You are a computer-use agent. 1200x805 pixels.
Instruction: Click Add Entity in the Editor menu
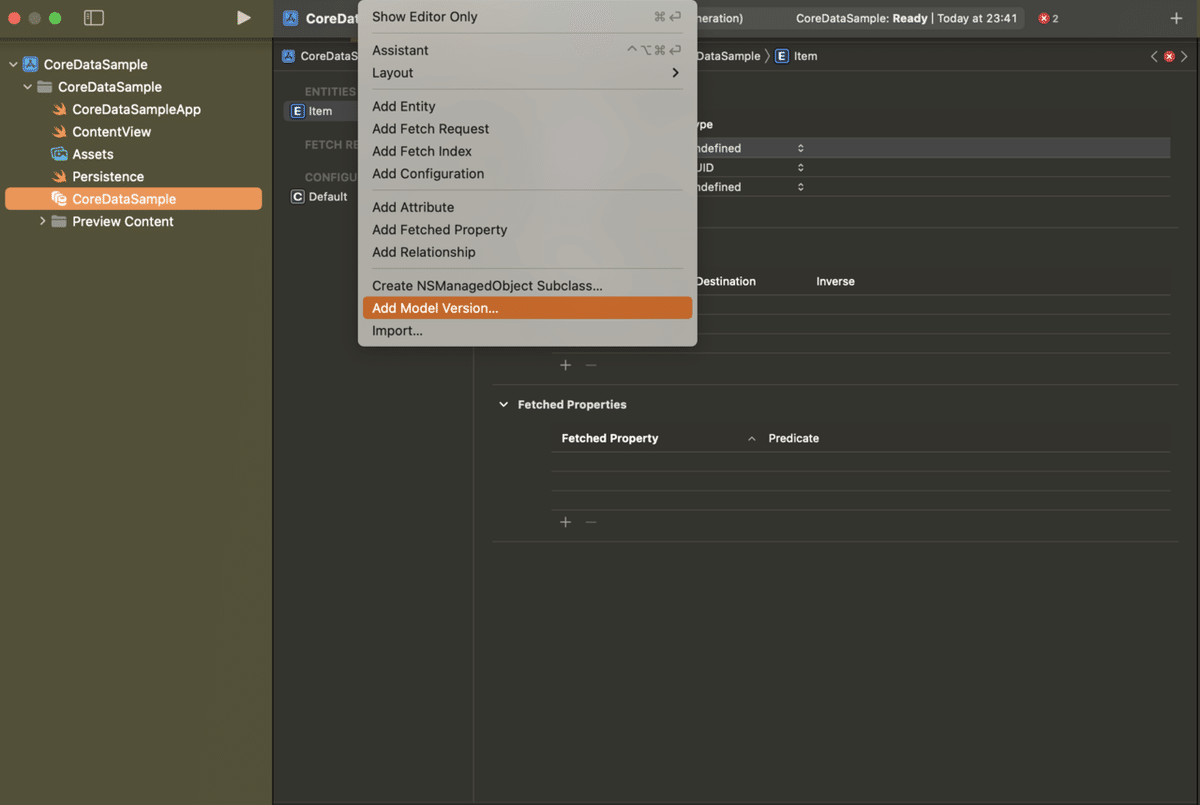coord(403,106)
